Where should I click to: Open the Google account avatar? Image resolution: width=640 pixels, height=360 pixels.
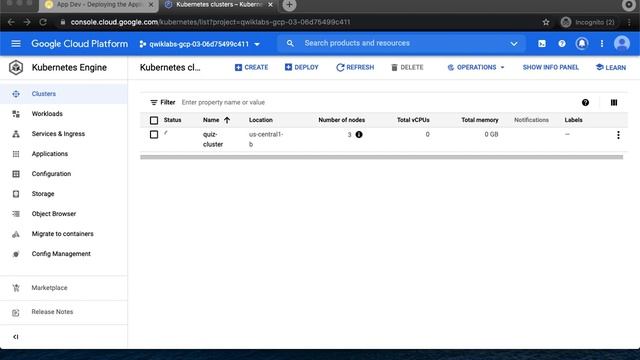pos(622,43)
